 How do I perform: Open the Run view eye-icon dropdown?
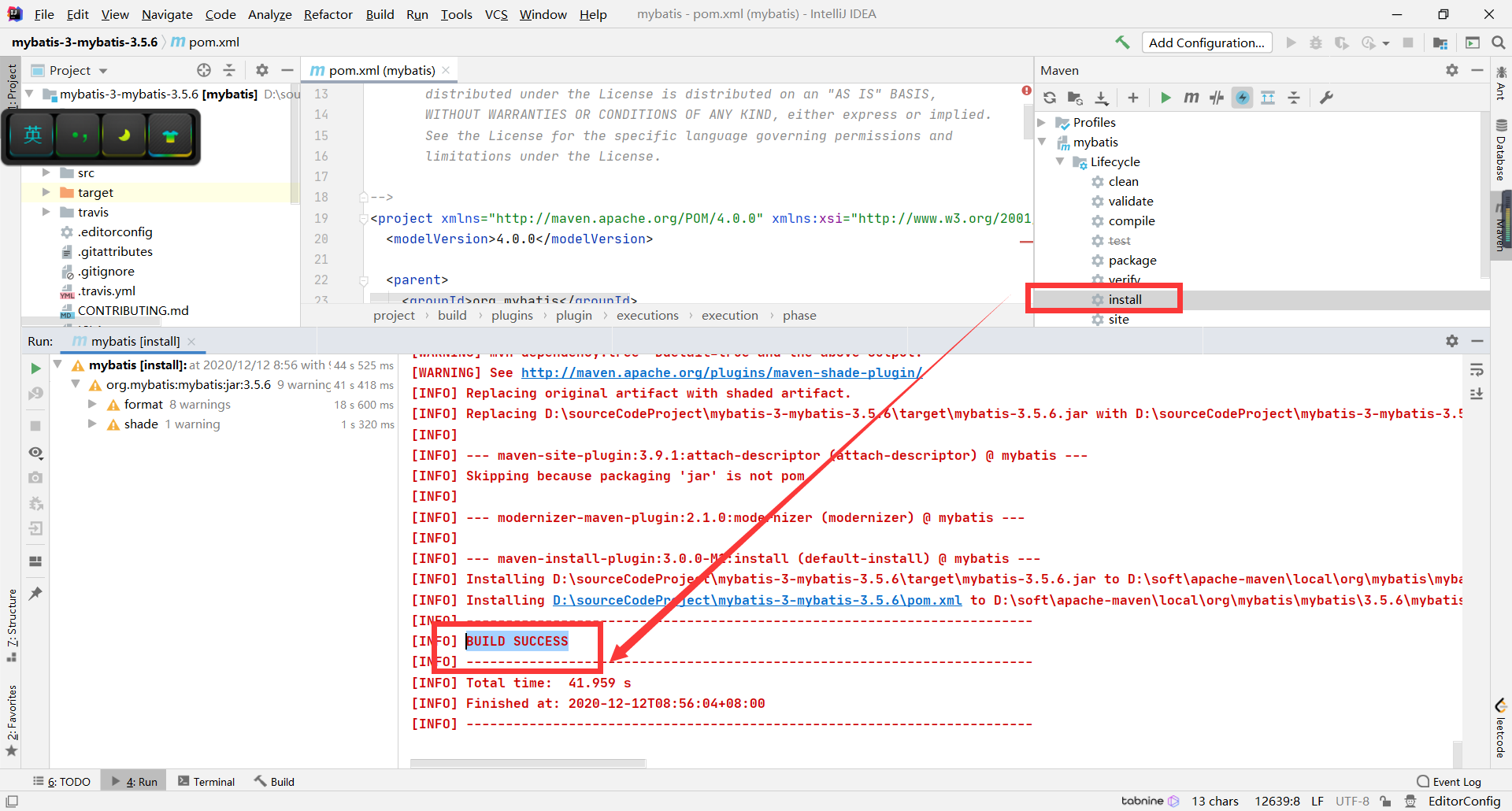35,453
